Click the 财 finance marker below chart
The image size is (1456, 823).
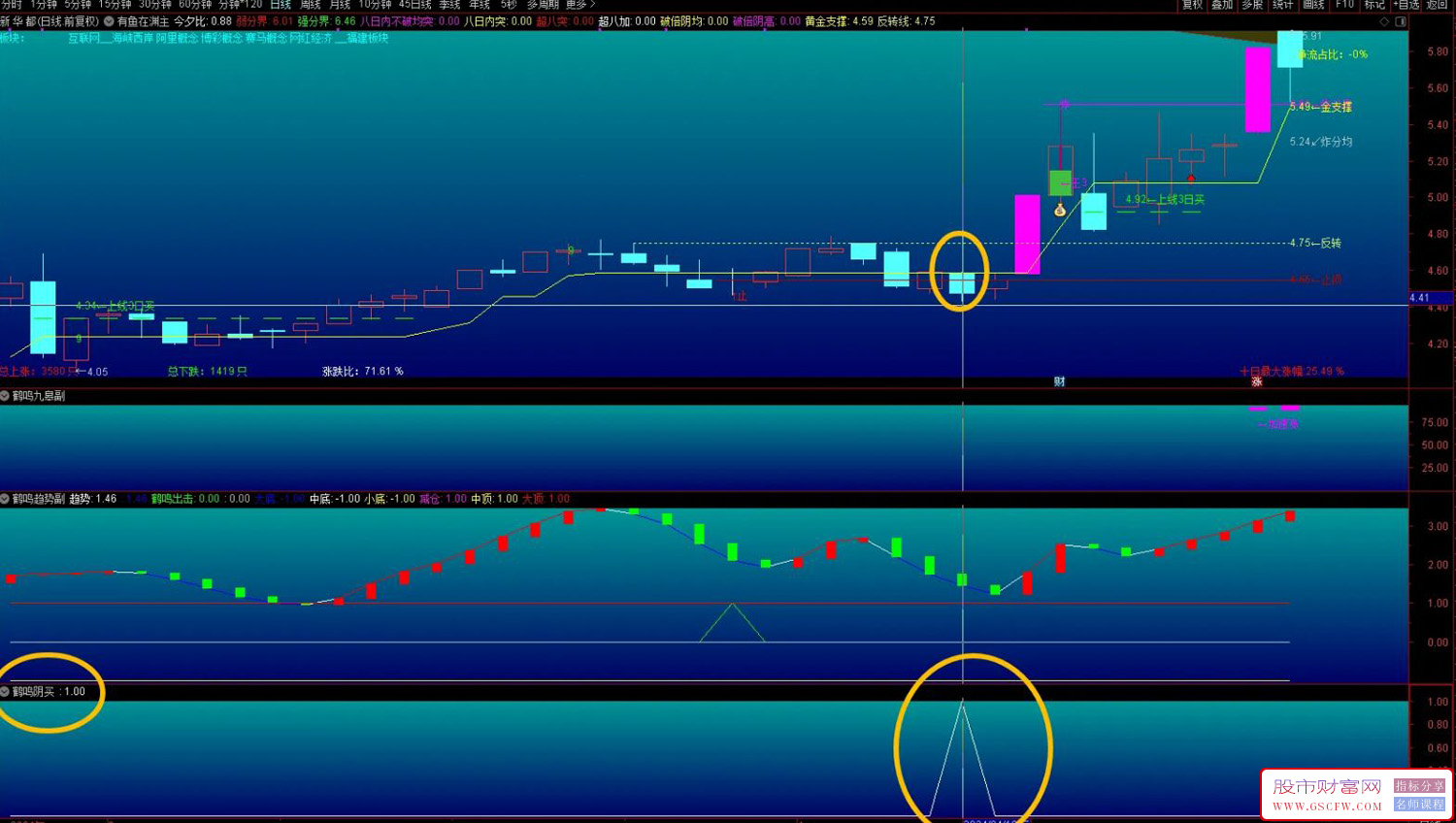(1059, 381)
